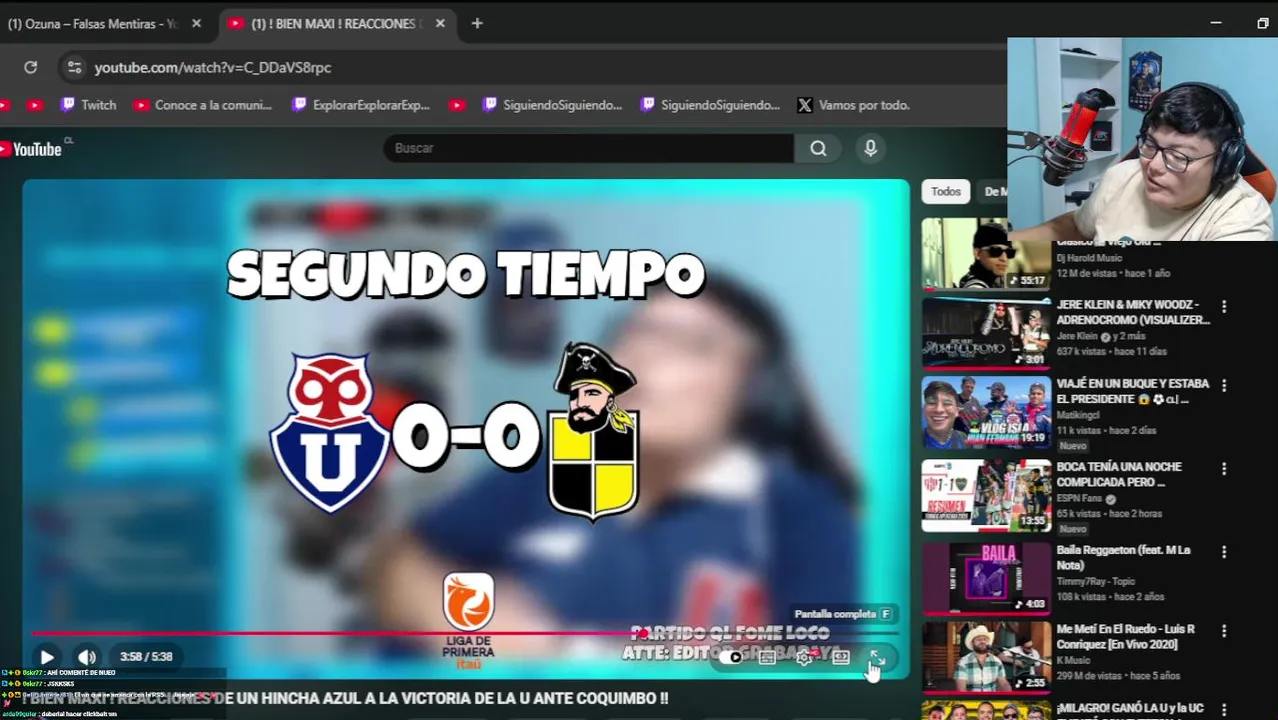Enter full screen mode
This screenshot has width=1278, height=720.
(877, 657)
